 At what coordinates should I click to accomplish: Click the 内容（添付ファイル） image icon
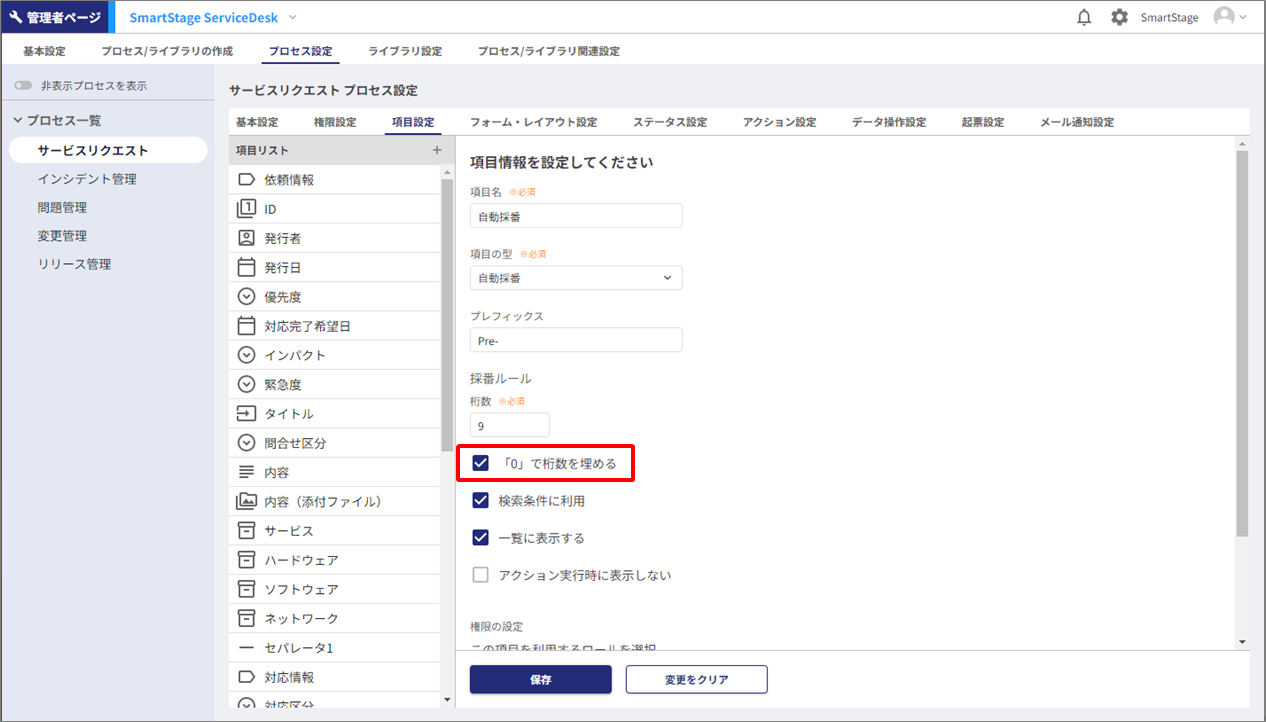point(246,501)
